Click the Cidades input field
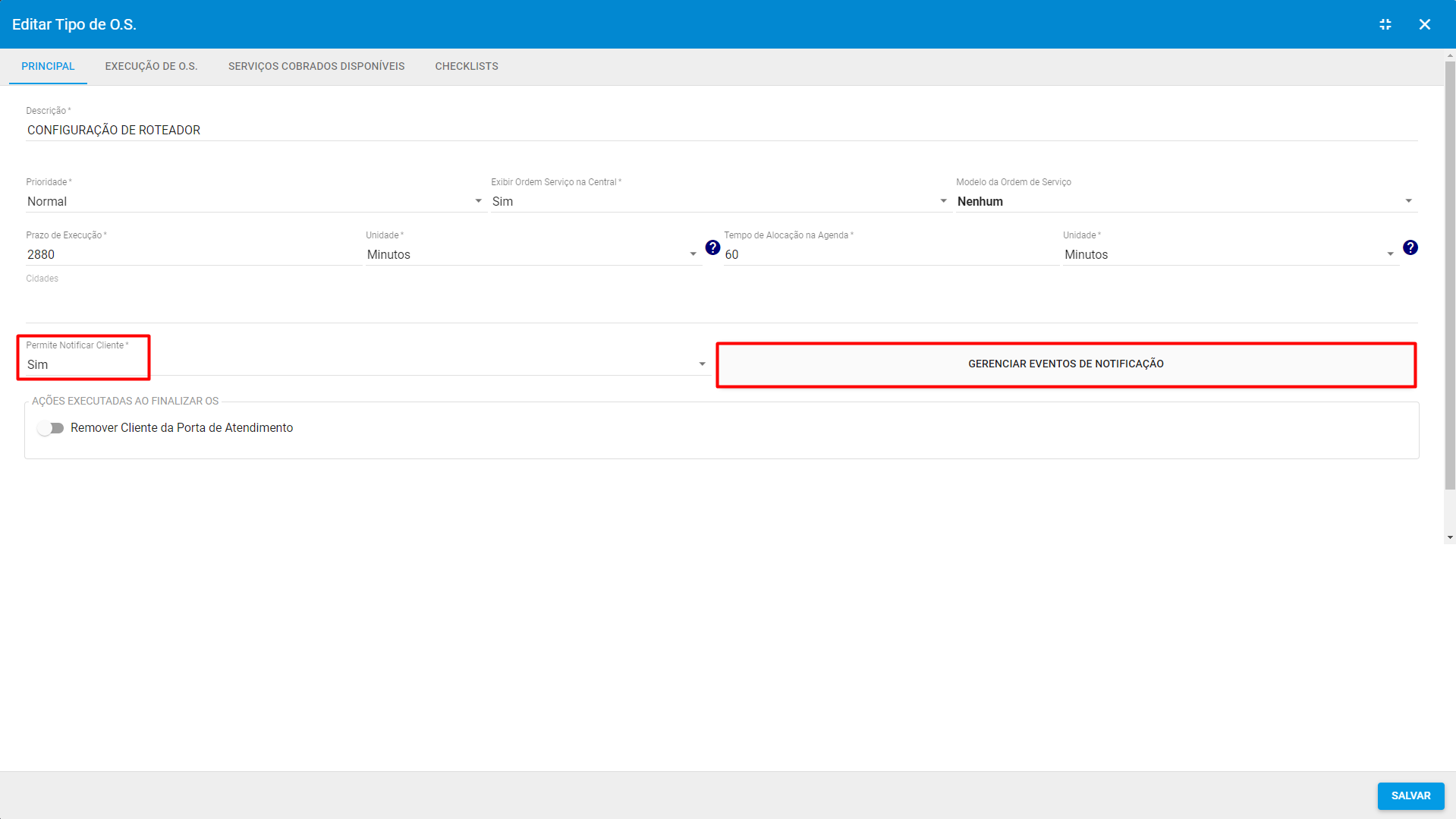This screenshot has height=819, width=1456. pos(722,305)
